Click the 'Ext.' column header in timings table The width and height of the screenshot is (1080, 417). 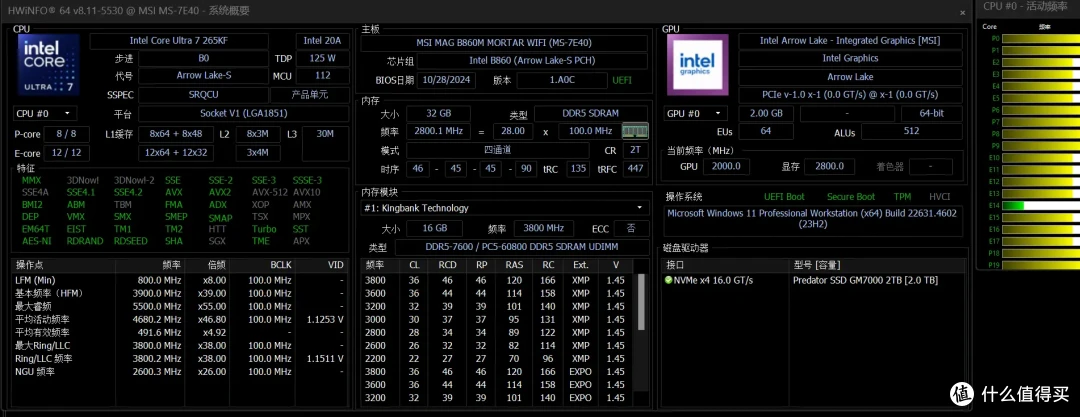tap(581, 265)
